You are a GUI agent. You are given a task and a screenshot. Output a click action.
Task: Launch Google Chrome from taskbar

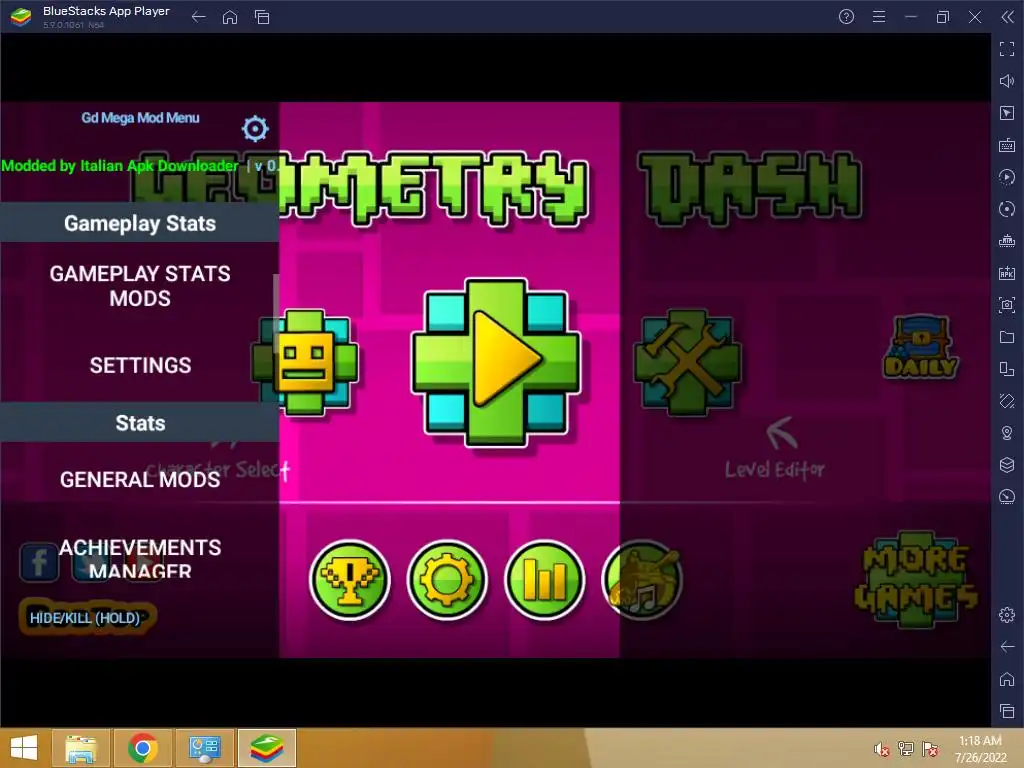pyautogui.click(x=143, y=748)
